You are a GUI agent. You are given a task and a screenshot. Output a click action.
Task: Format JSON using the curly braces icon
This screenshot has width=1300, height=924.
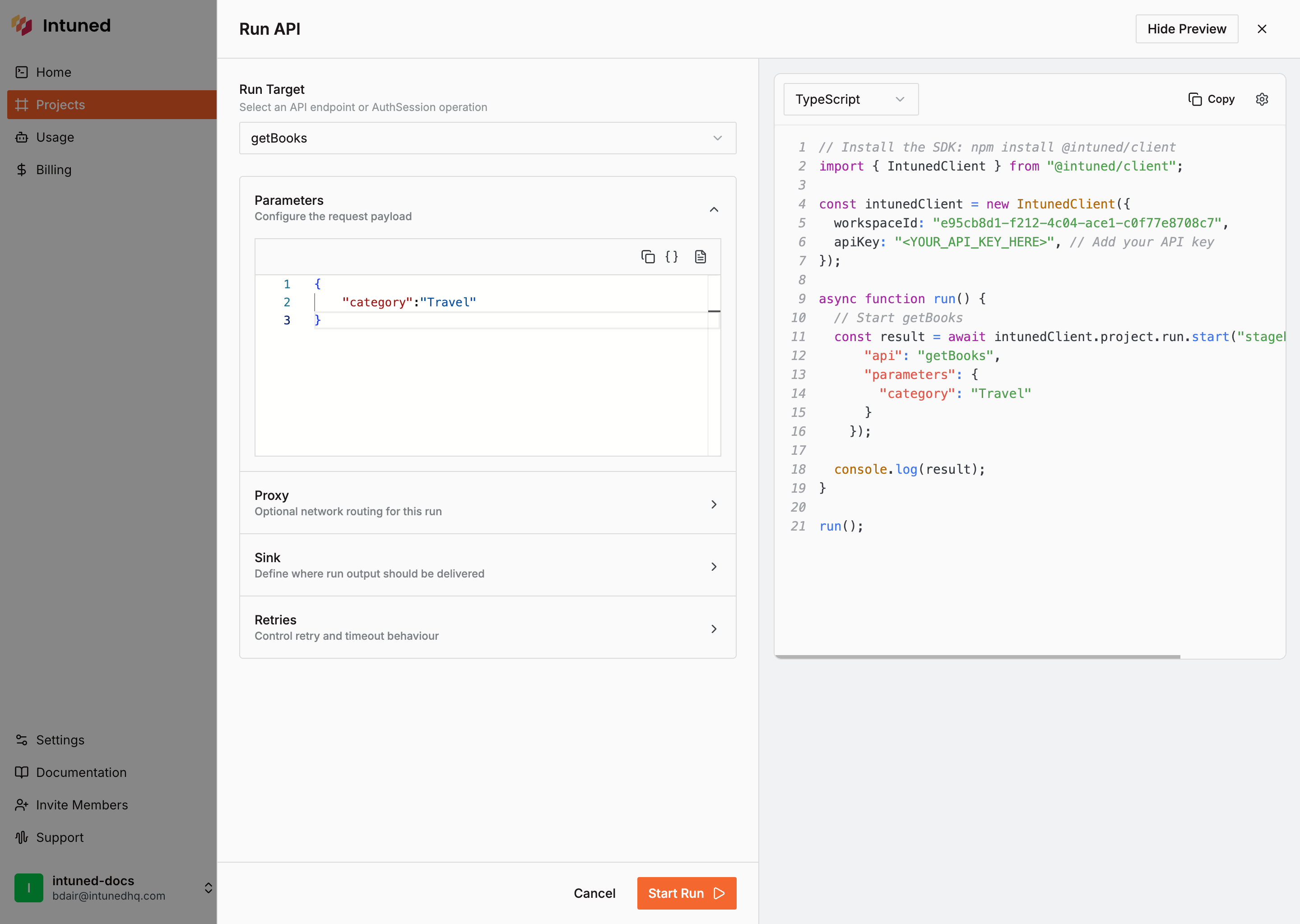coord(672,257)
